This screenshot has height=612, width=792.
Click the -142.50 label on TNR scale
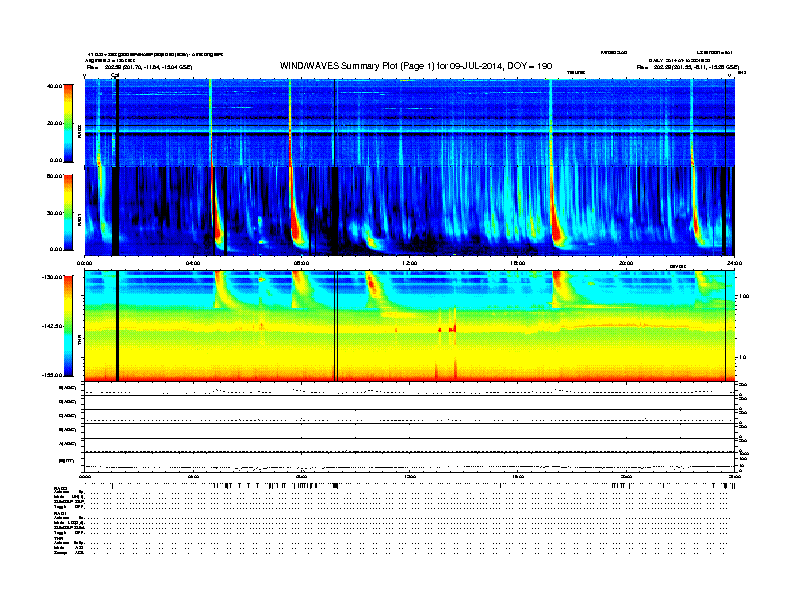(x=52, y=326)
